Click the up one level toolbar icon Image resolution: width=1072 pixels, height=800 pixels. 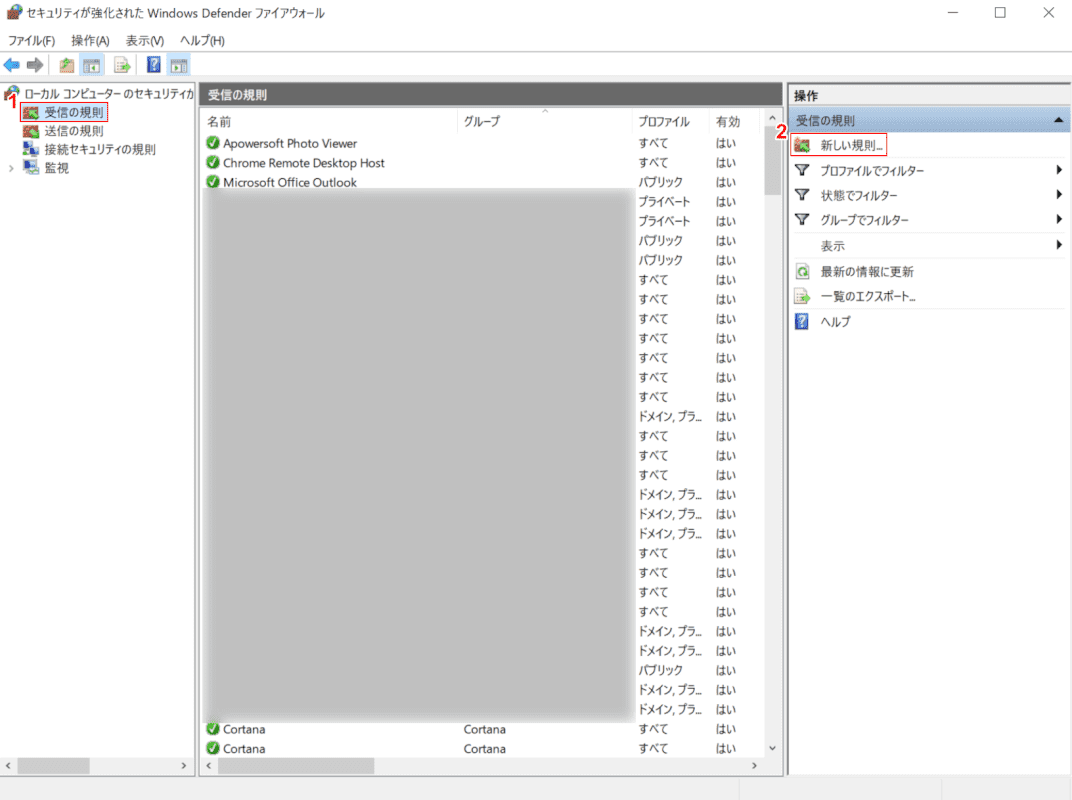click(66, 65)
